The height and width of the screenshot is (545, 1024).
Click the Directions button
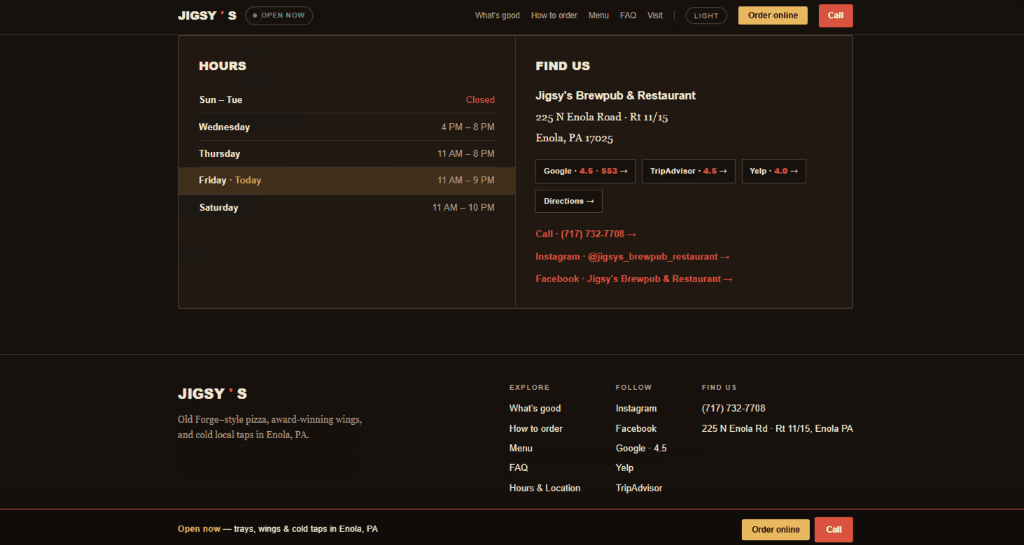569,201
